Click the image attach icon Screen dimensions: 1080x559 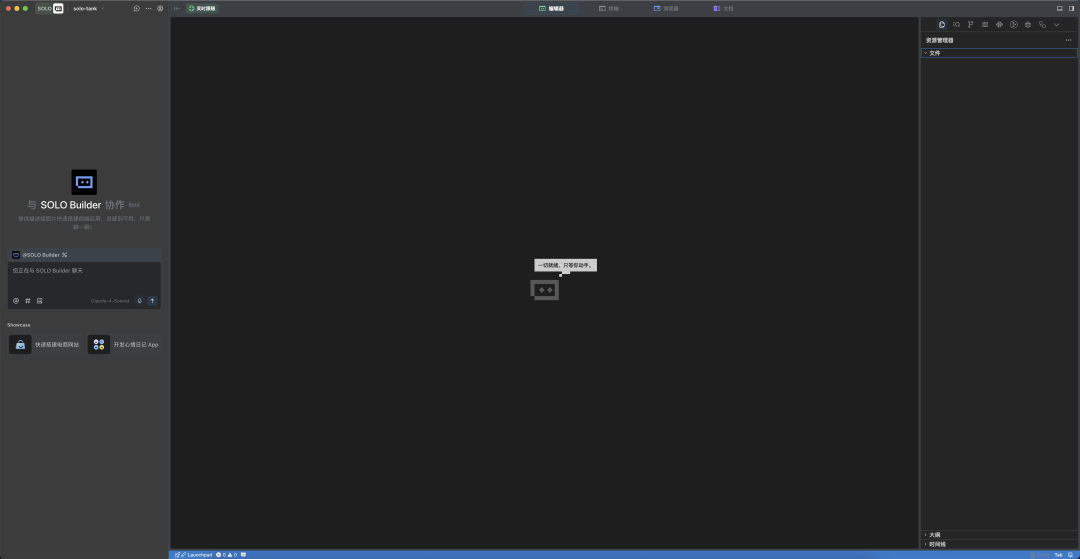pyautogui.click(x=39, y=301)
